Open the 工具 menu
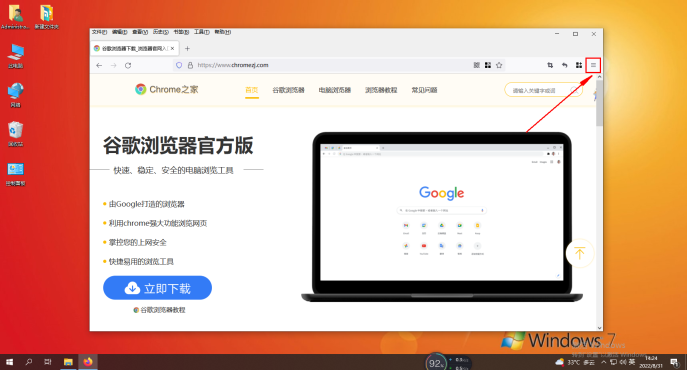Screen dimensions: 687x370 pyautogui.click(x=202, y=32)
